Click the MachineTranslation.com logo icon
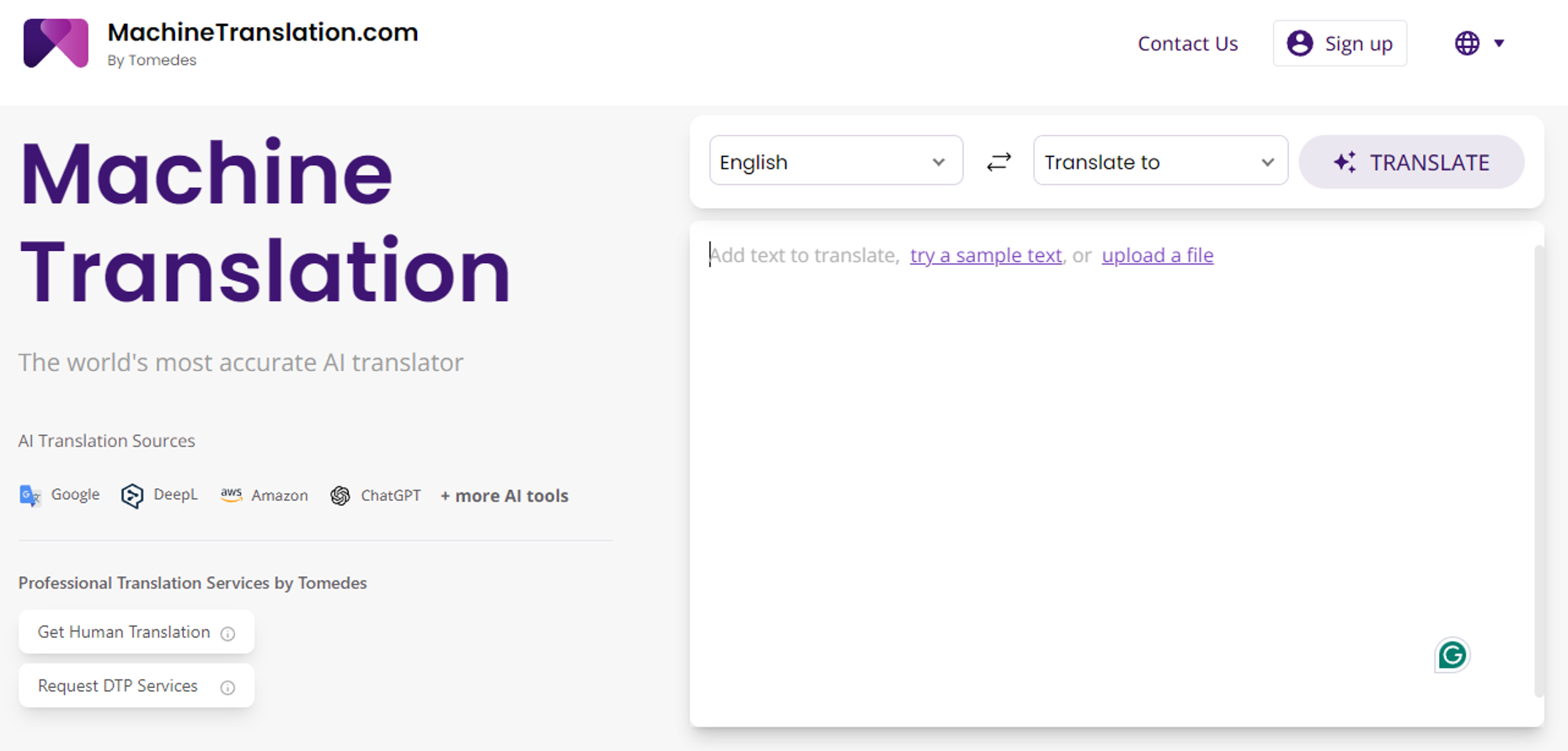Screen dimensions: 1568x751 pyautogui.click(x=56, y=43)
